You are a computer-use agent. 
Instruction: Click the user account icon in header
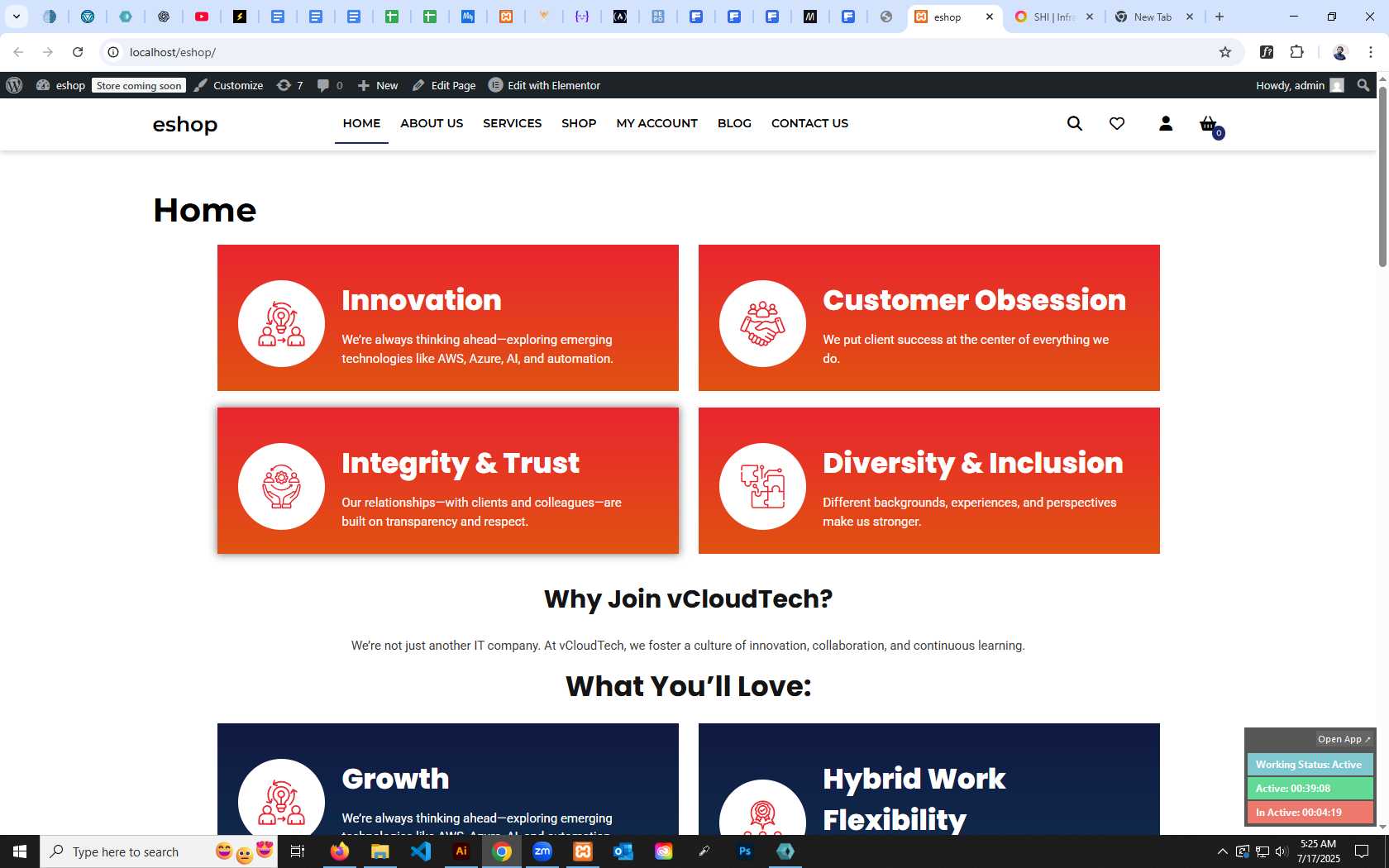tap(1166, 123)
